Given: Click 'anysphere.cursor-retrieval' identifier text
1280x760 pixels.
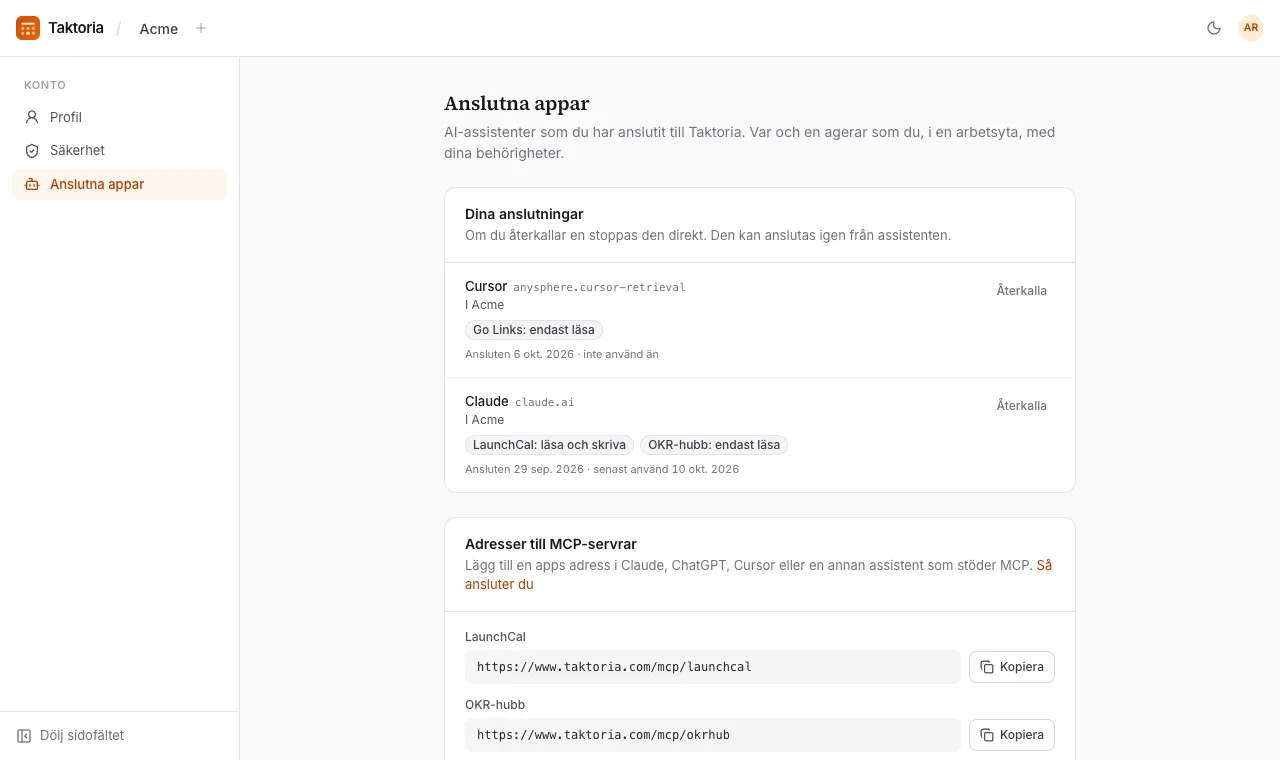Looking at the screenshot, I should coord(600,287).
